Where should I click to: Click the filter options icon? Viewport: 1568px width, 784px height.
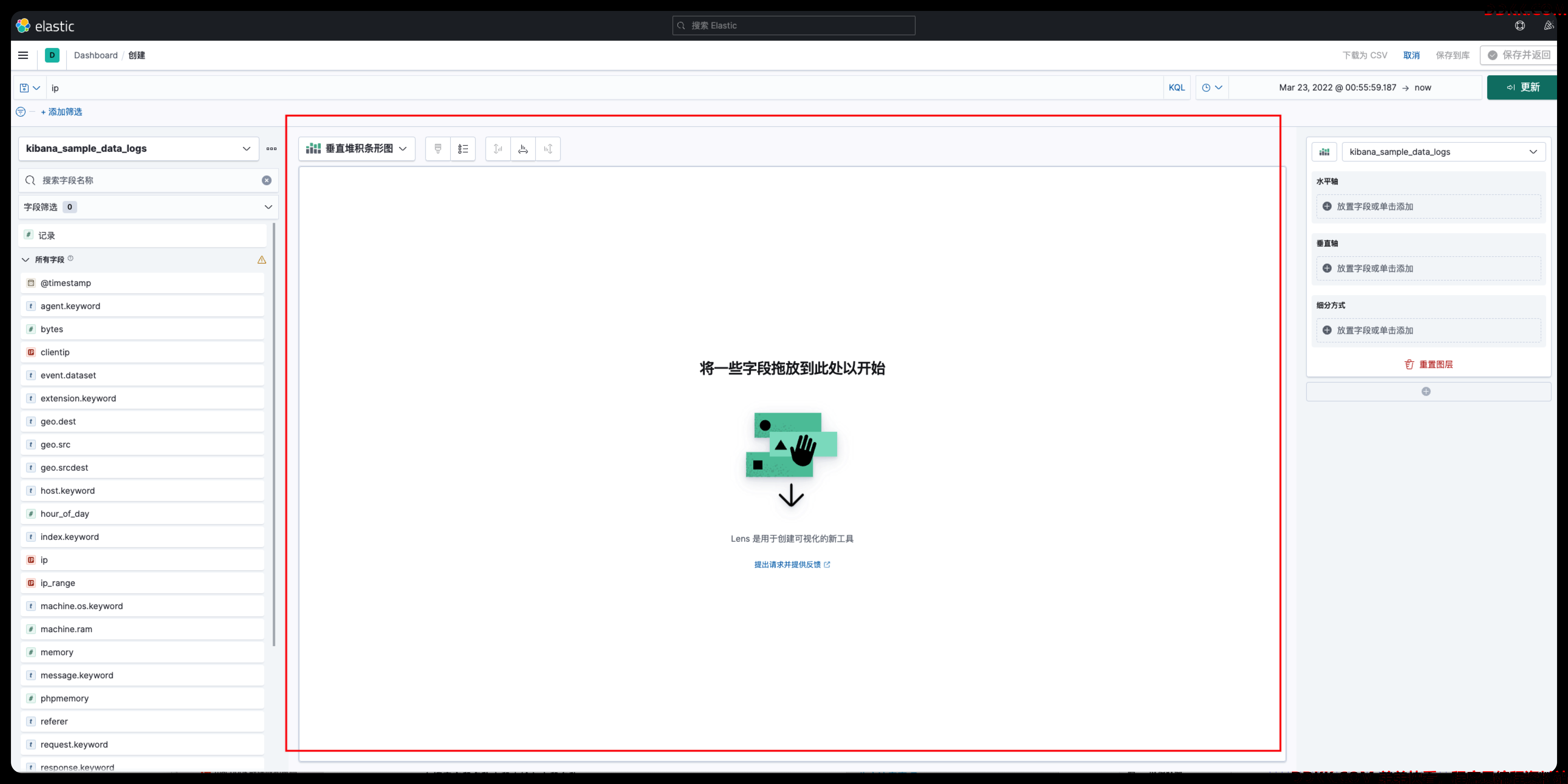(x=21, y=112)
